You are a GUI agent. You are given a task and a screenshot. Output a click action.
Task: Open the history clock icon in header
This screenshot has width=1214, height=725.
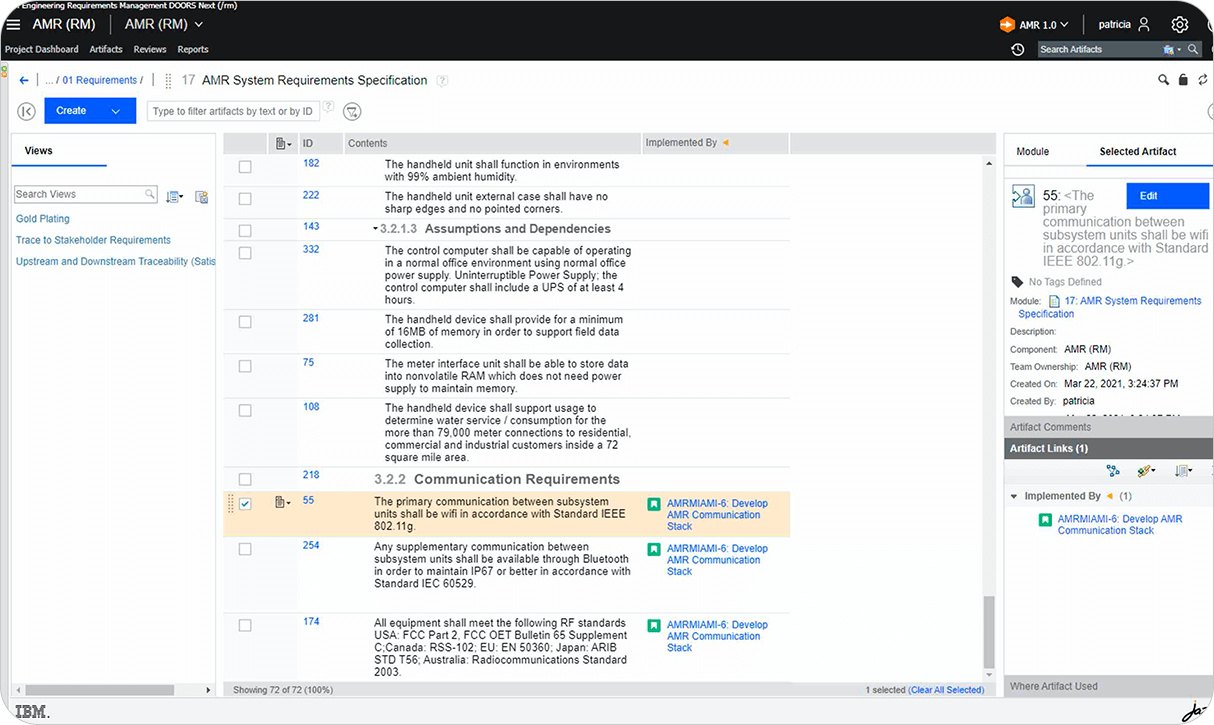coord(1018,49)
